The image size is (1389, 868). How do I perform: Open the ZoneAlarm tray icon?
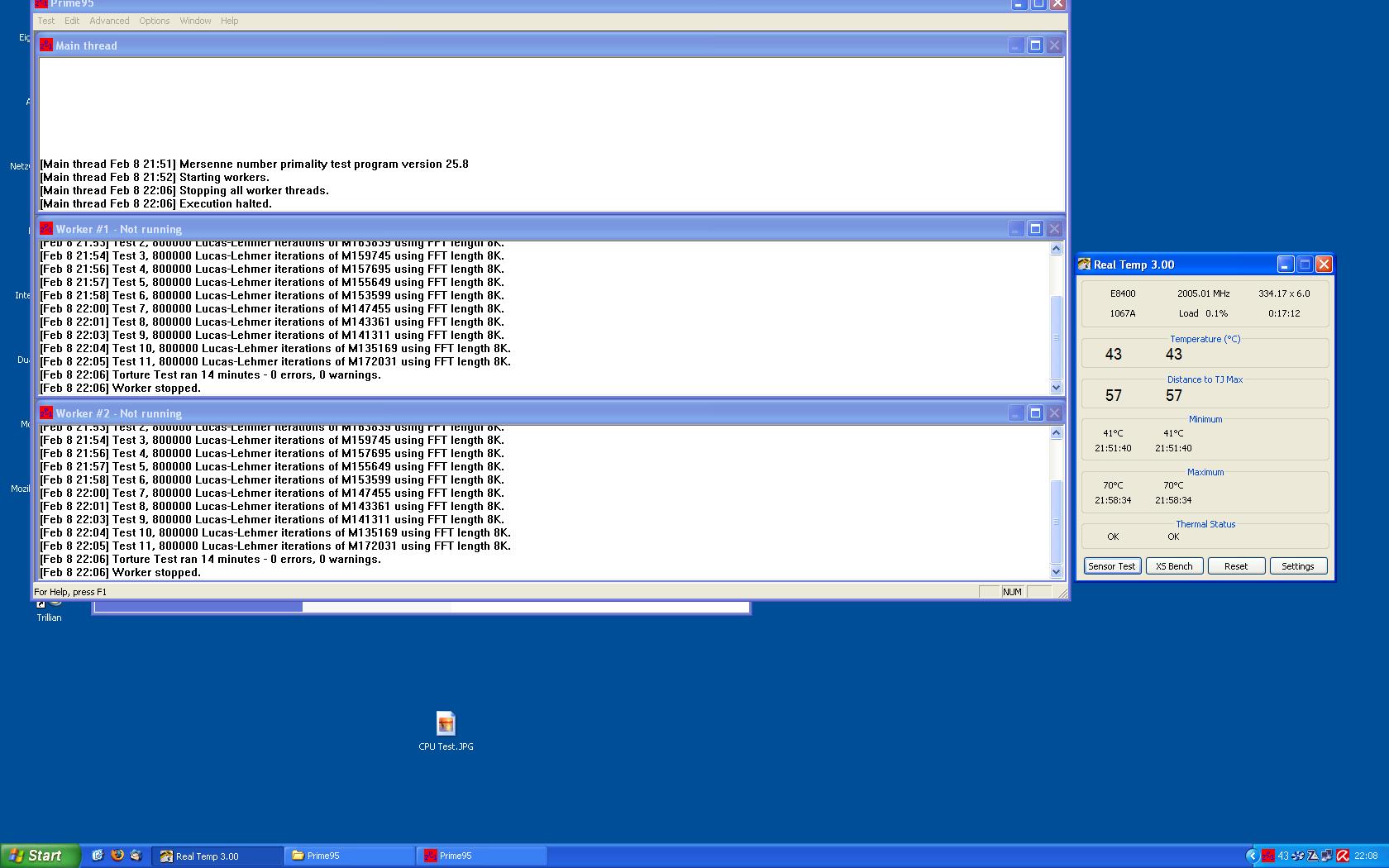click(1313, 856)
